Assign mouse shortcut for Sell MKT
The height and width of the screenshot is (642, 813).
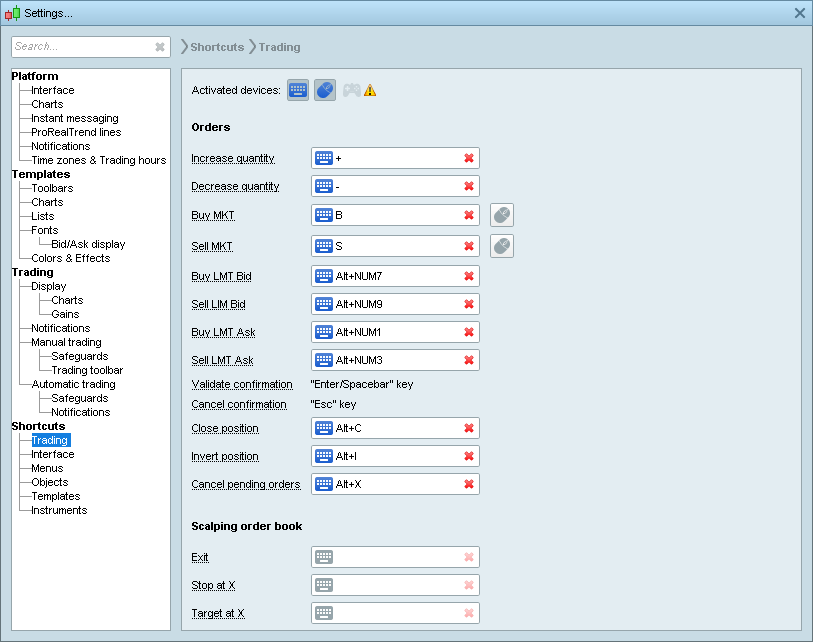[x=502, y=246]
